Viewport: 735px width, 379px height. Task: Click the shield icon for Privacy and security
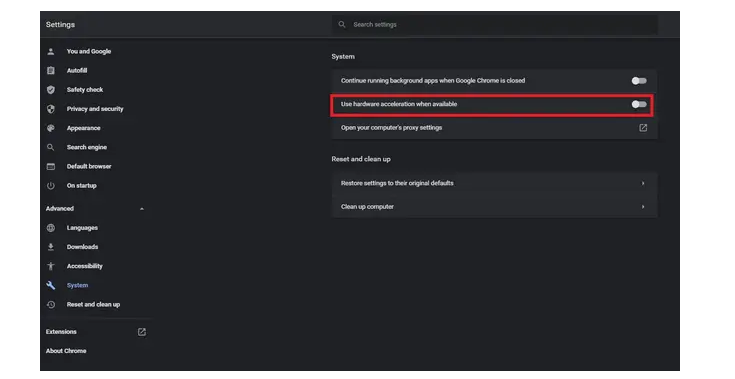(x=51, y=109)
